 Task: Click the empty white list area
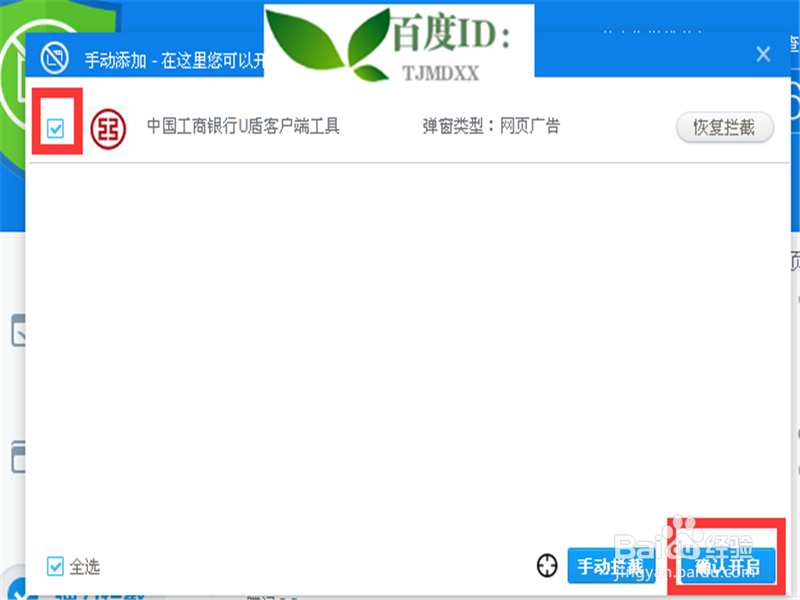400,330
